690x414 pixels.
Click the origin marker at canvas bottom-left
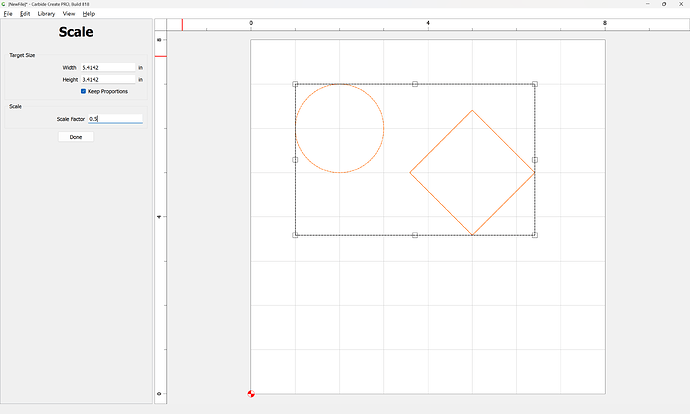[251, 394]
